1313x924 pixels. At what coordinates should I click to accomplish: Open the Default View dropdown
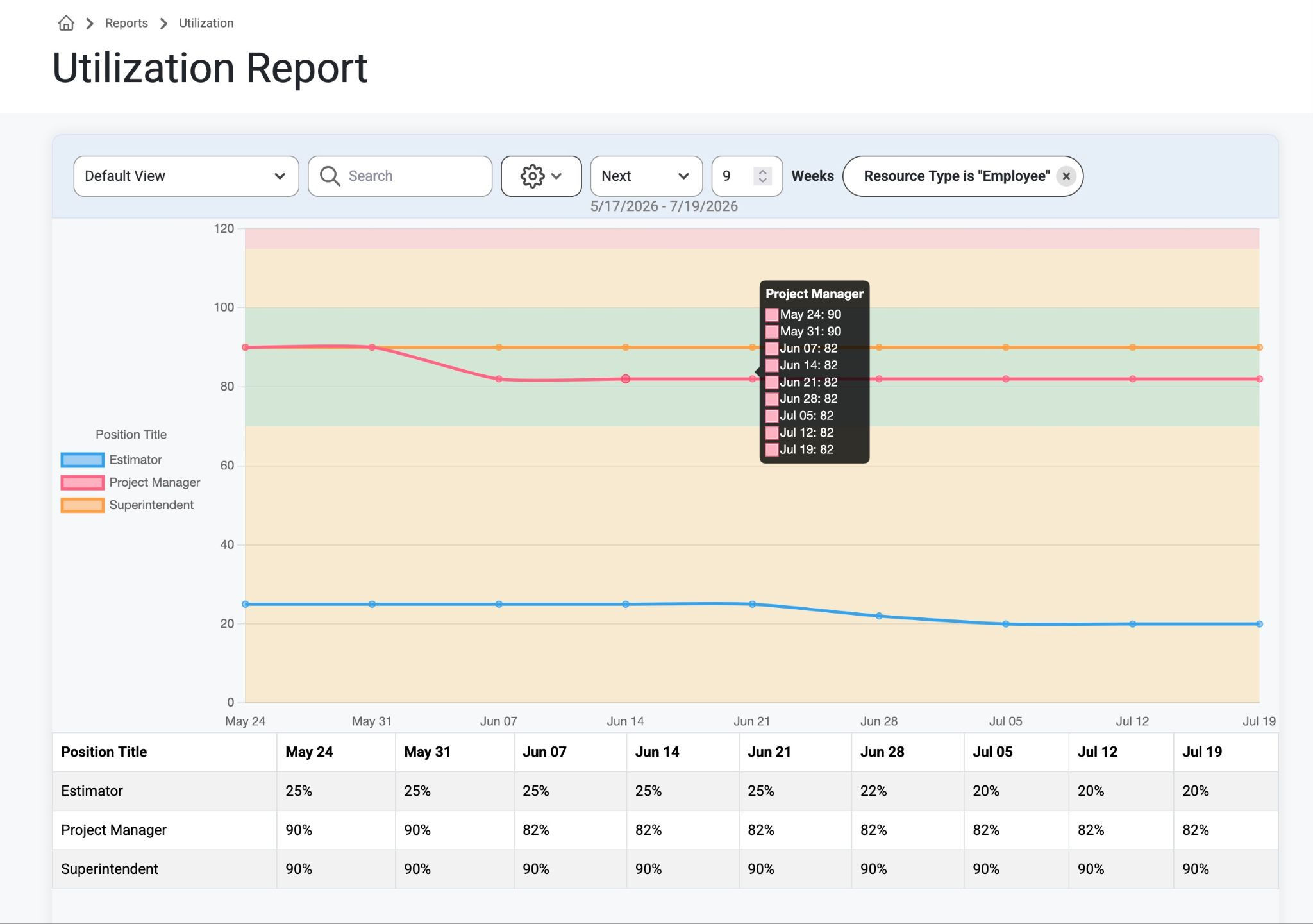[x=186, y=176]
